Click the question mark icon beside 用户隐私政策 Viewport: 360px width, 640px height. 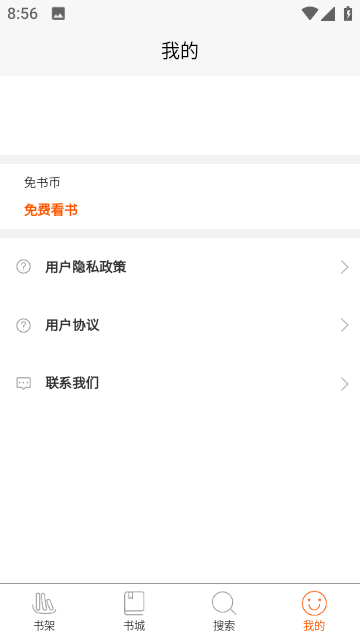pyautogui.click(x=23, y=267)
